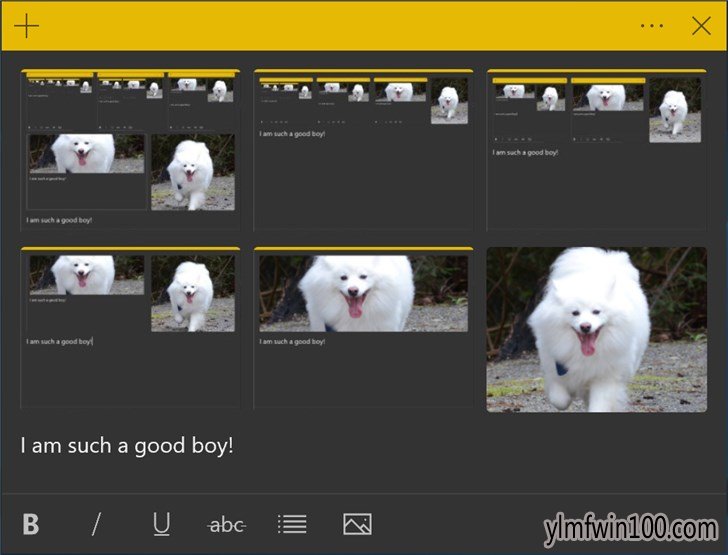Viewport: 728px width, 555px height.
Task: Toggle bullet list formatting
Action: tap(292, 524)
